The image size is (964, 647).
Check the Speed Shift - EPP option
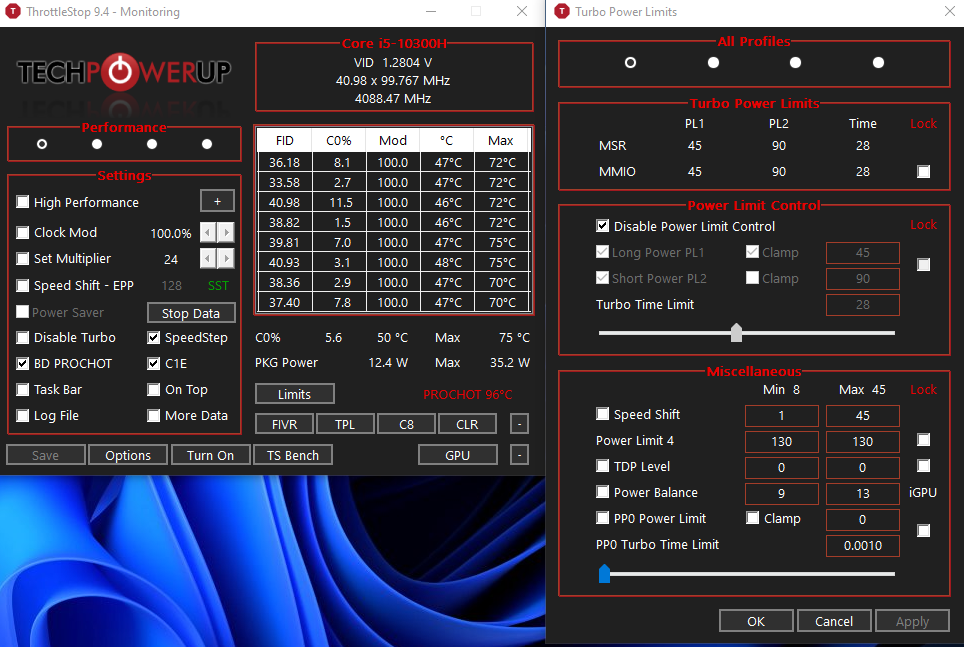pyautogui.click(x=23, y=285)
